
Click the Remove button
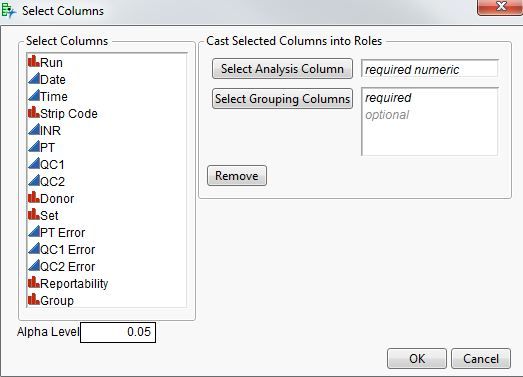pyautogui.click(x=237, y=175)
